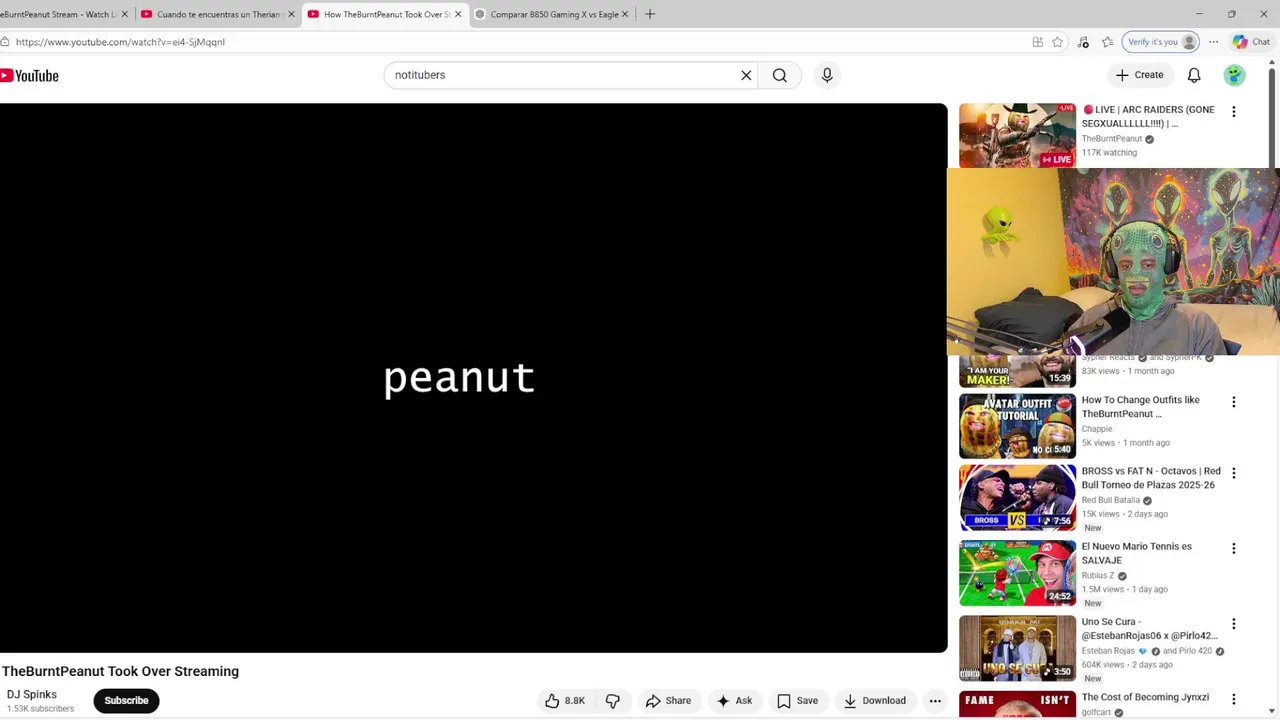
Task: Open How To Change Outfits title
Action: coord(1140,407)
